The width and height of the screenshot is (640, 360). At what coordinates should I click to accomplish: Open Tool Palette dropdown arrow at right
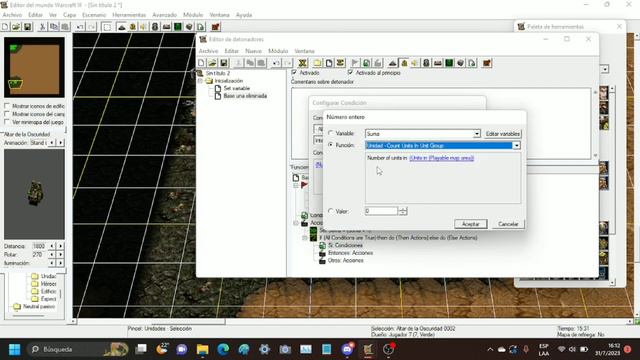coord(604,69)
